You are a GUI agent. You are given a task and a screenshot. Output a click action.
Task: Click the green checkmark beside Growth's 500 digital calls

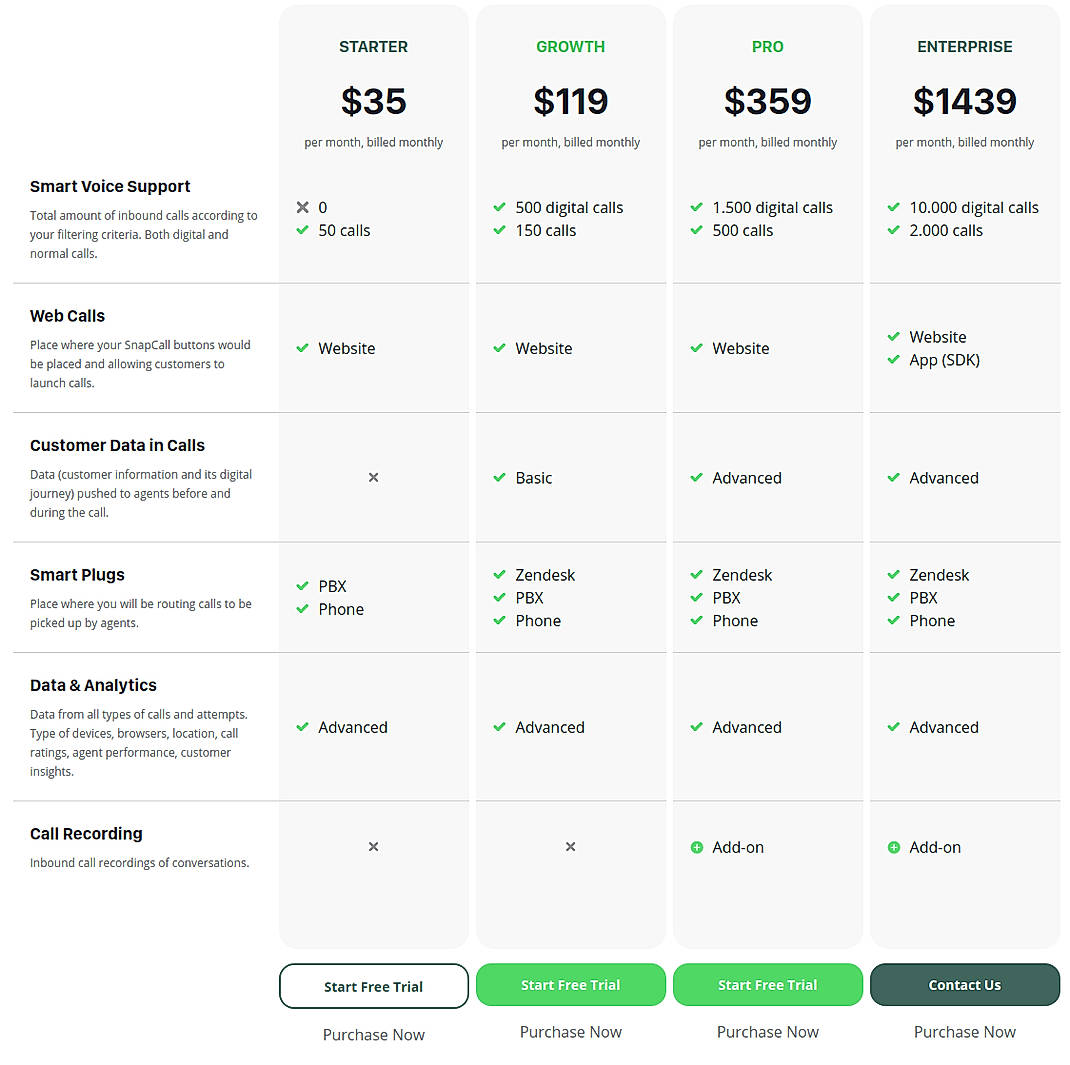[499, 208]
